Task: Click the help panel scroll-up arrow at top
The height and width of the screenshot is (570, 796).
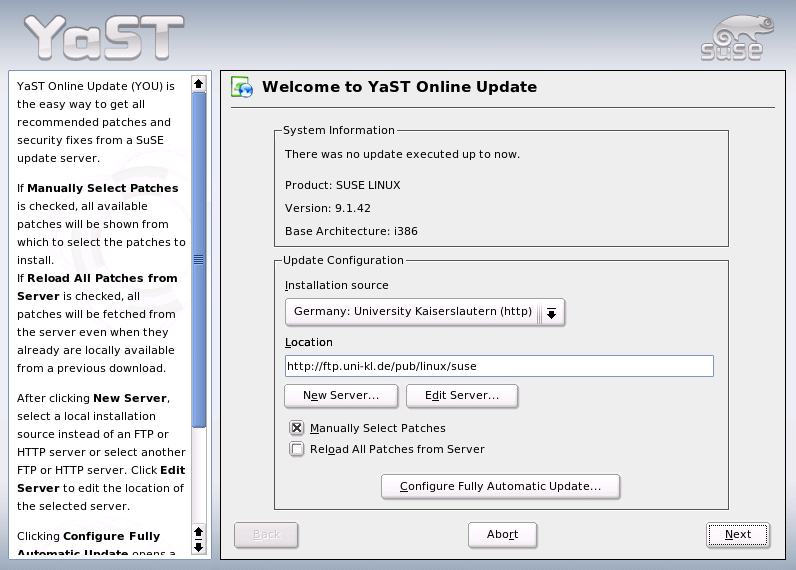Action: 198,83
